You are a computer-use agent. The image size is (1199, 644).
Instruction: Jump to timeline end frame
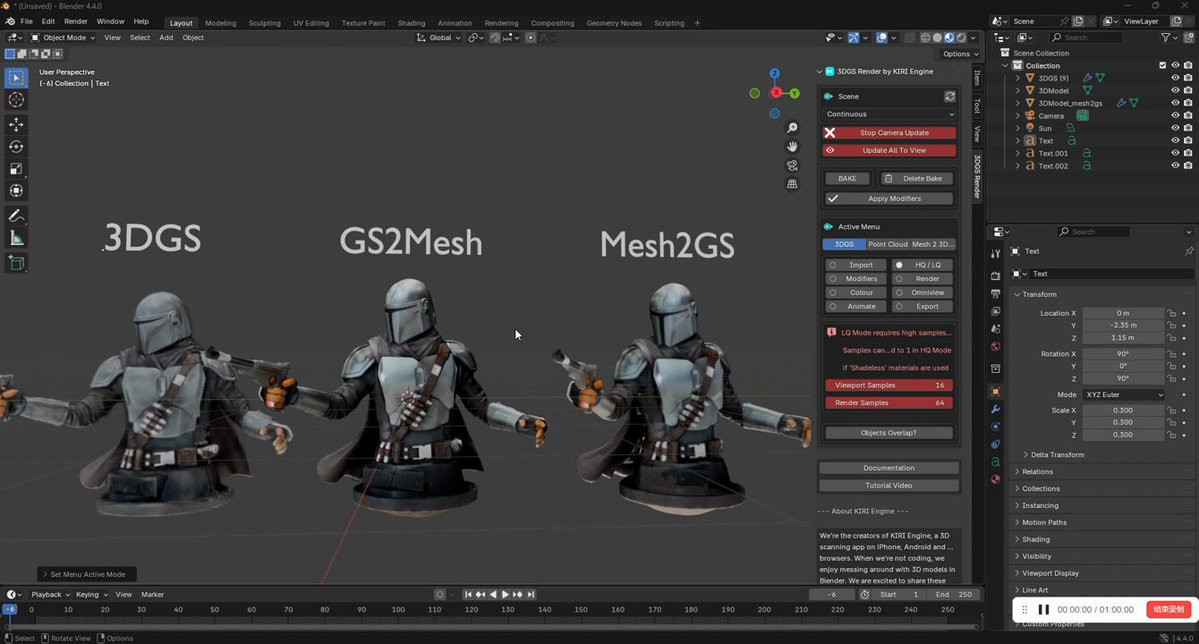[x=531, y=594]
